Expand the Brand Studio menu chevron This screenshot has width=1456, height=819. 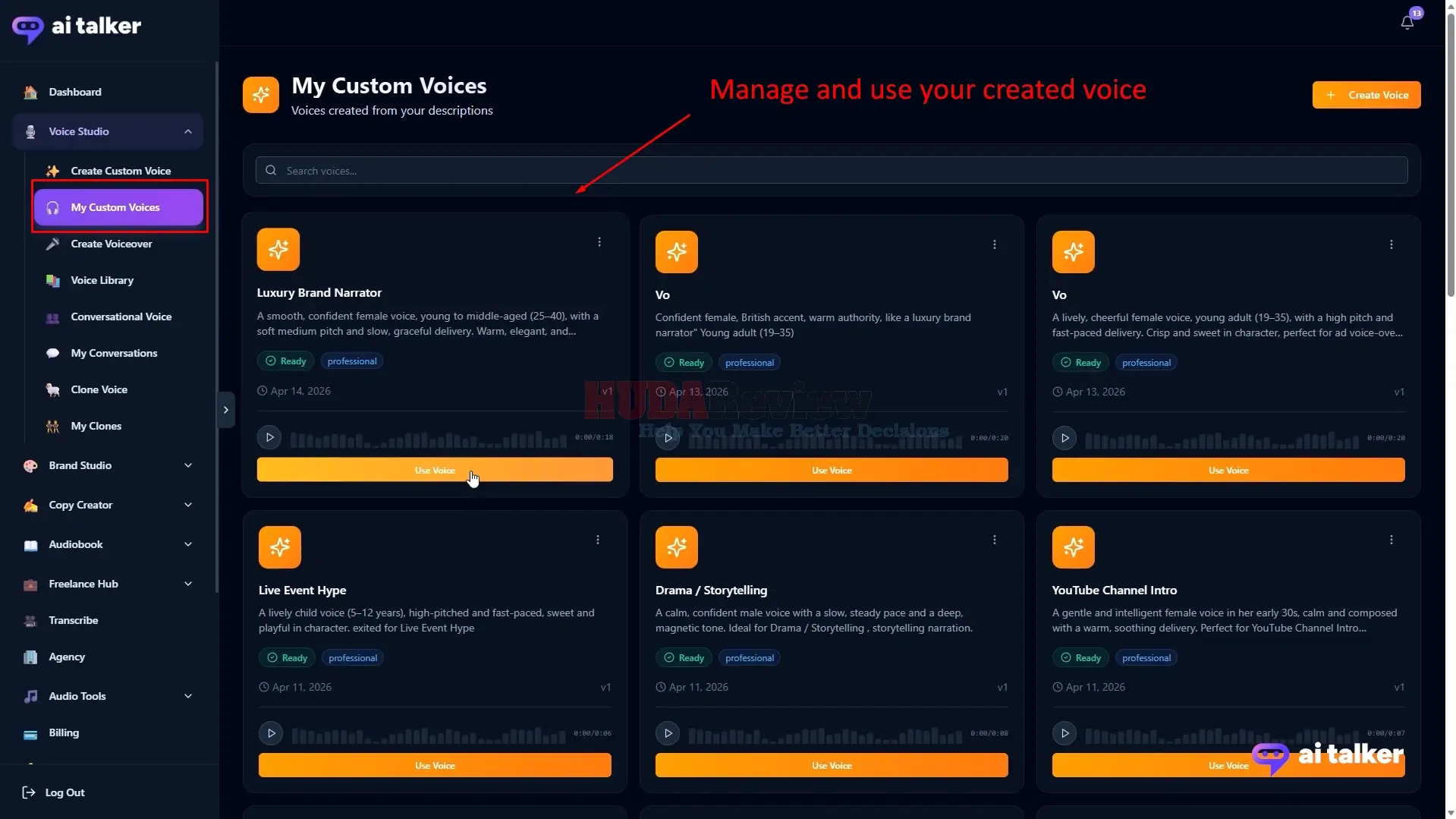(x=188, y=465)
